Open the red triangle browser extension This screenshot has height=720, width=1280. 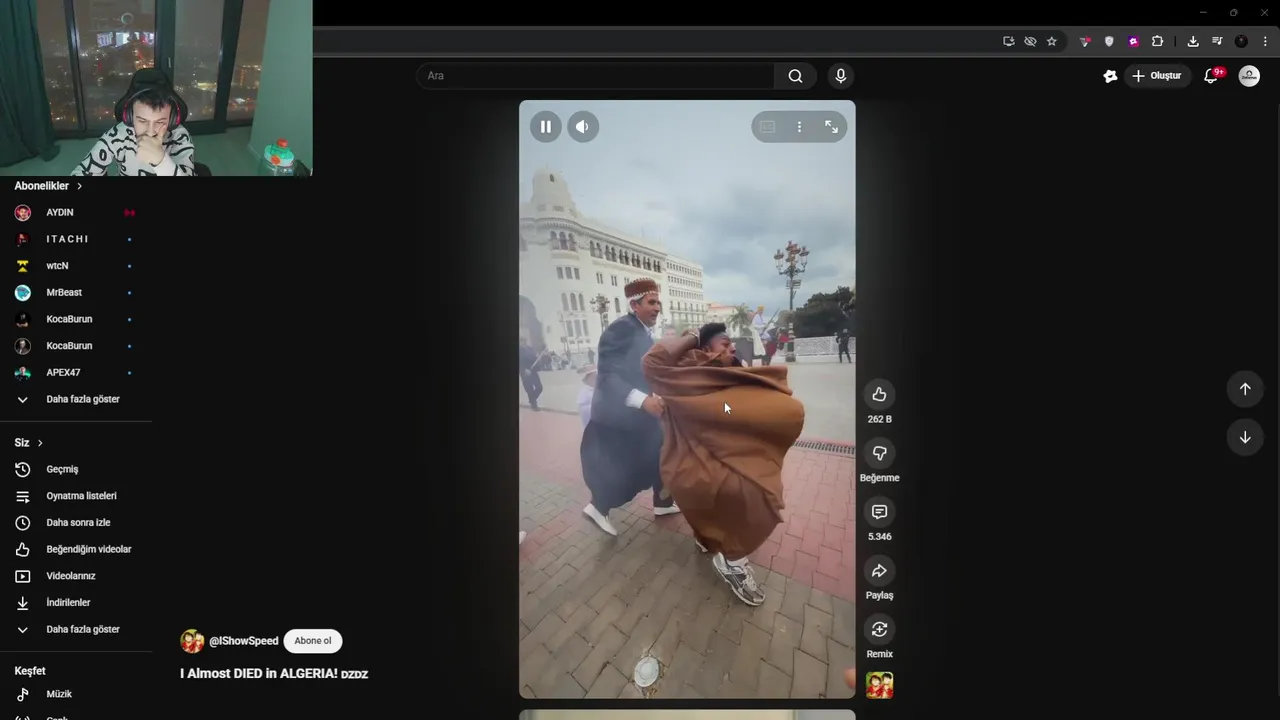(1085, 41)
